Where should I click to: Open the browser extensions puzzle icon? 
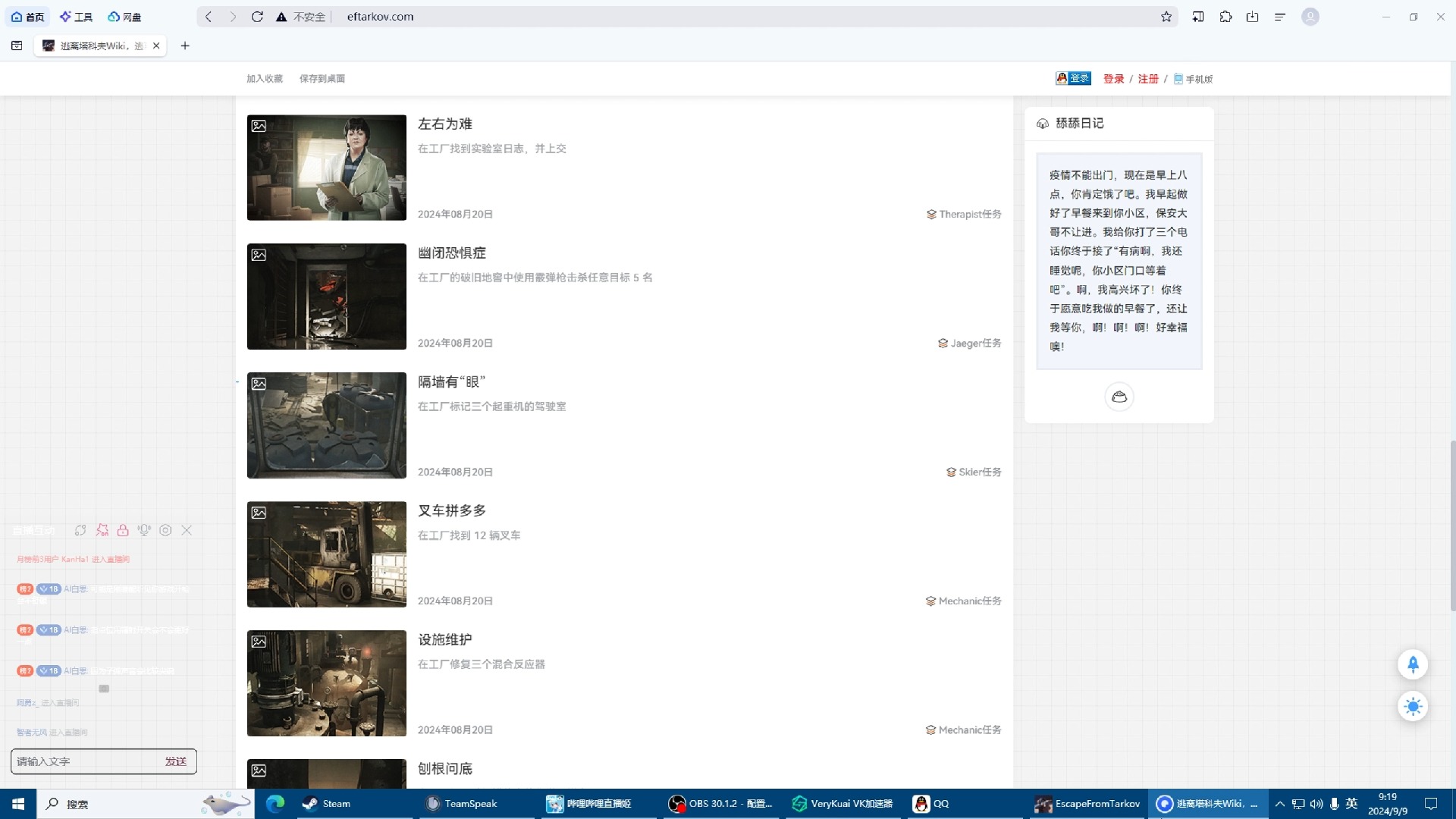1225,17
